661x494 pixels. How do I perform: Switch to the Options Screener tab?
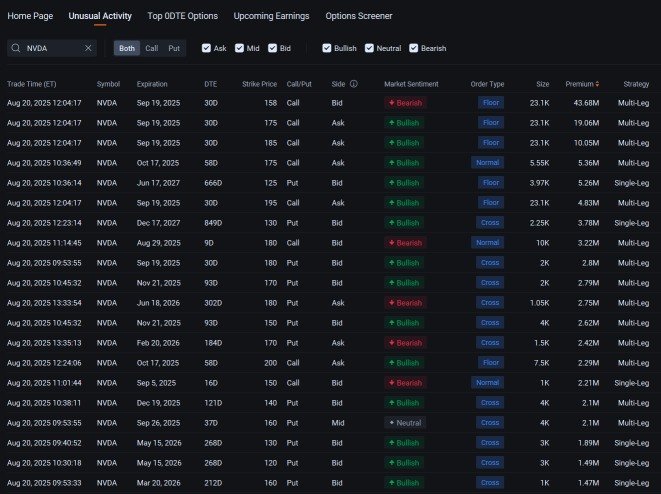tap(359, 16)
